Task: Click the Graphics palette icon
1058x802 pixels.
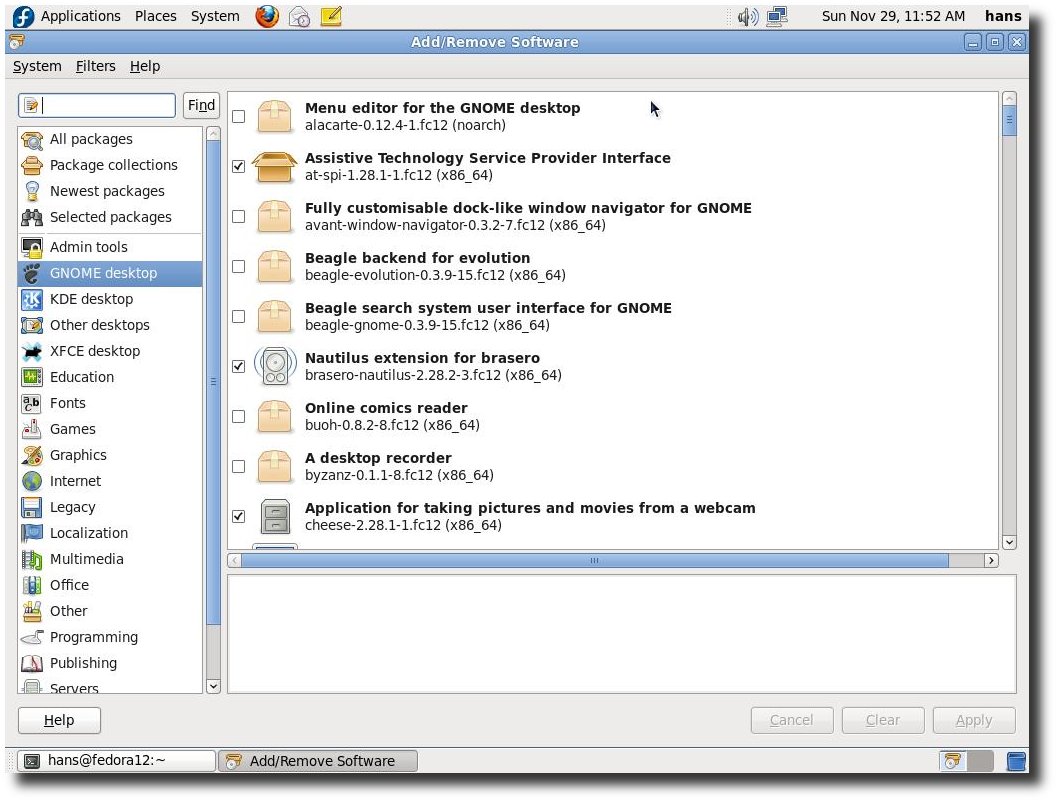Action: 32,455
